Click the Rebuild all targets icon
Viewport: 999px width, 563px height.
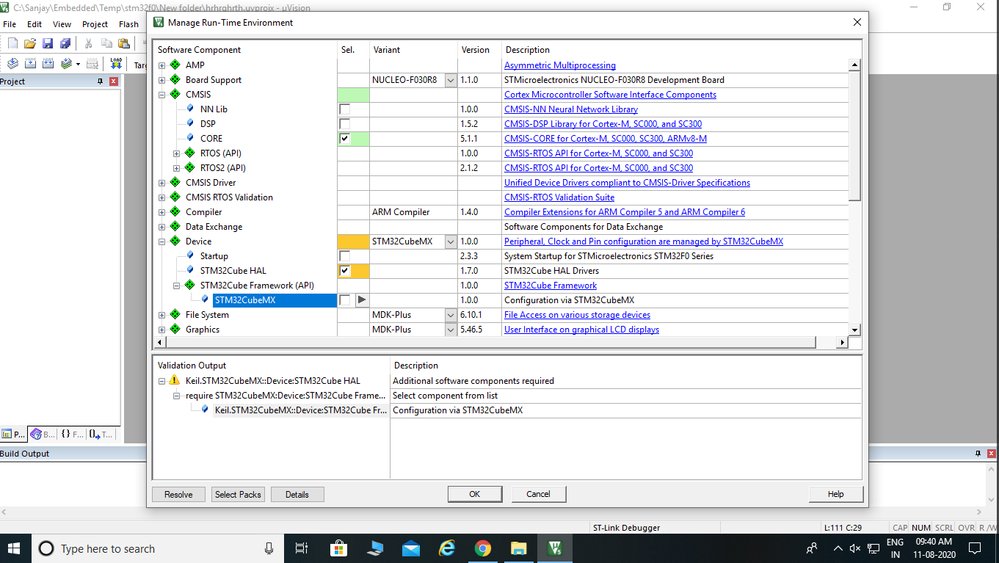coord(48,64)
